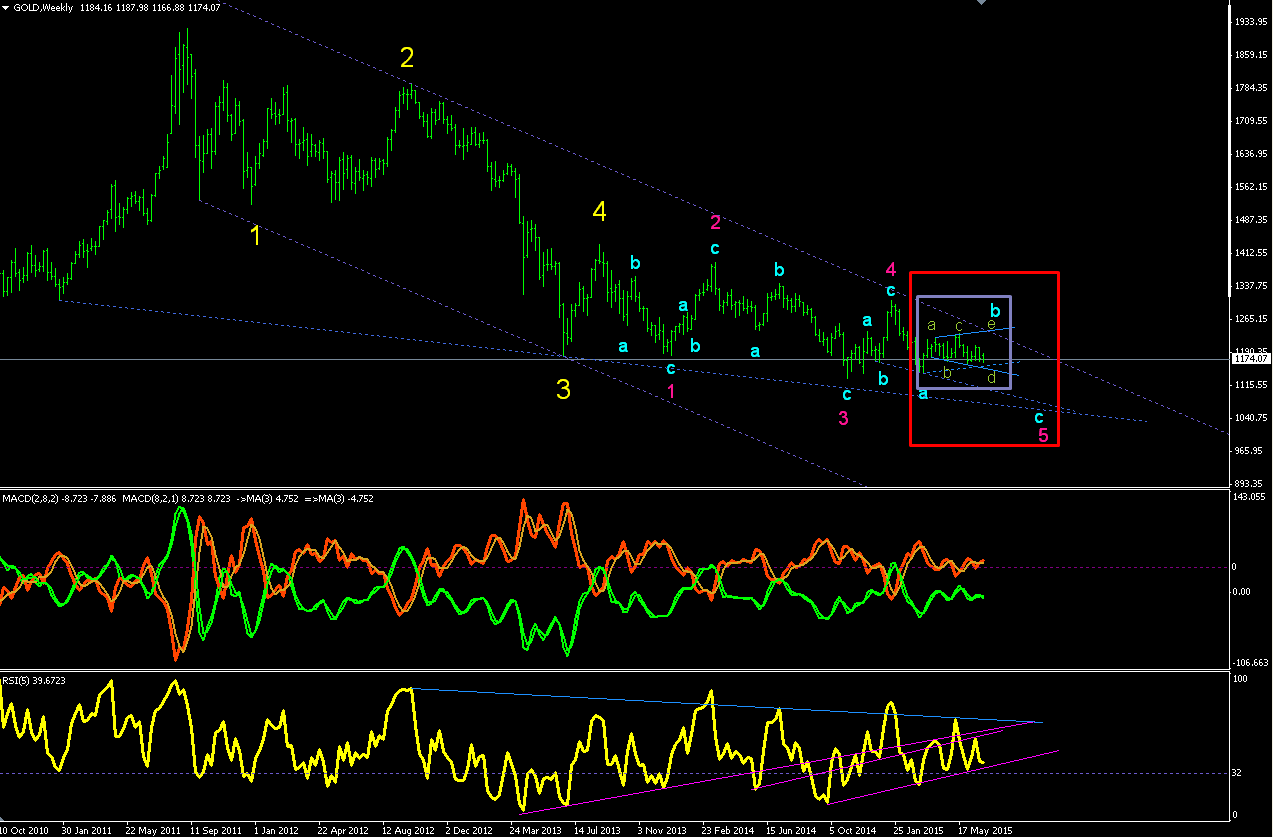The height and width of the screenshot is (837, 1273).
Task: Click the 1265.15 price axis label
Action: pyautogui.click(x=1249, y=319)
